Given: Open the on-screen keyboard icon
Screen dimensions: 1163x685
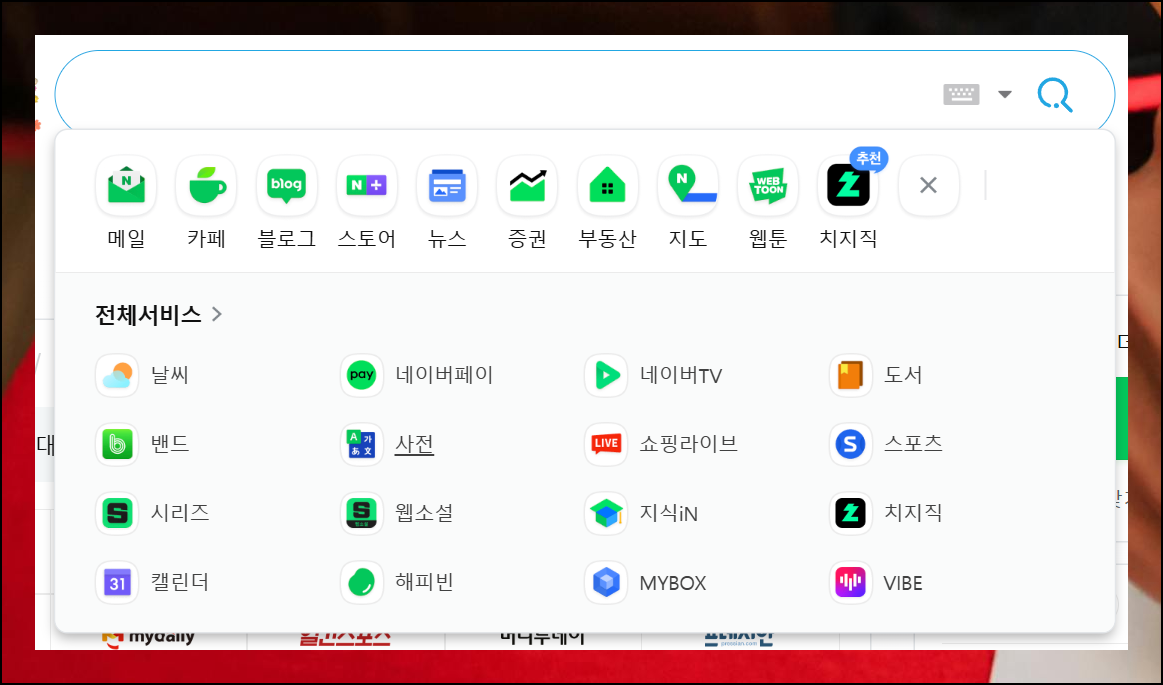Looking at the screenshot, I should [961, 94].
